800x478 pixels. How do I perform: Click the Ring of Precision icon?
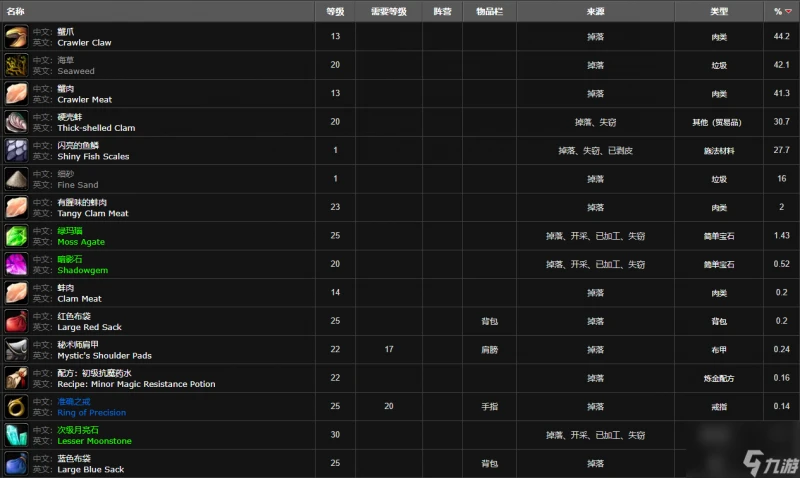point(16,407)
